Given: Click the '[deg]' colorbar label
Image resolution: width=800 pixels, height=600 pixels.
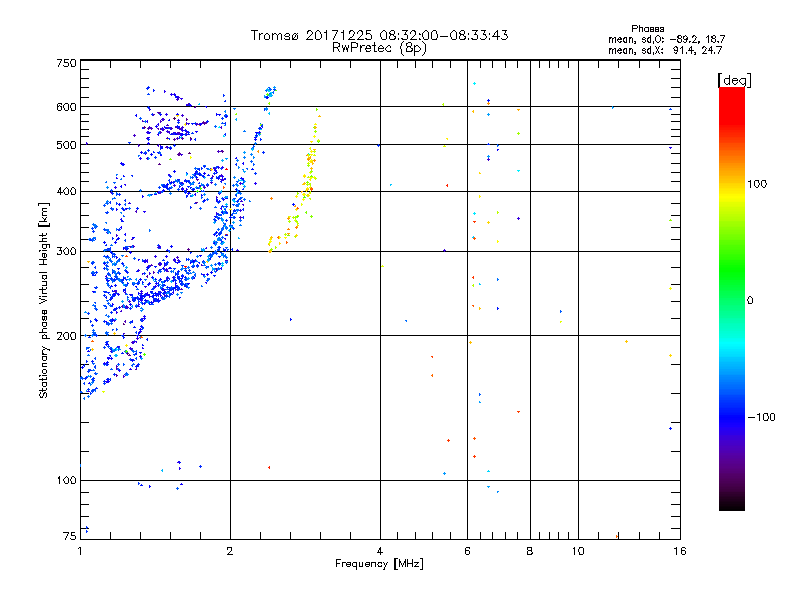Looking at the screenshot, I should click(734, 80).
